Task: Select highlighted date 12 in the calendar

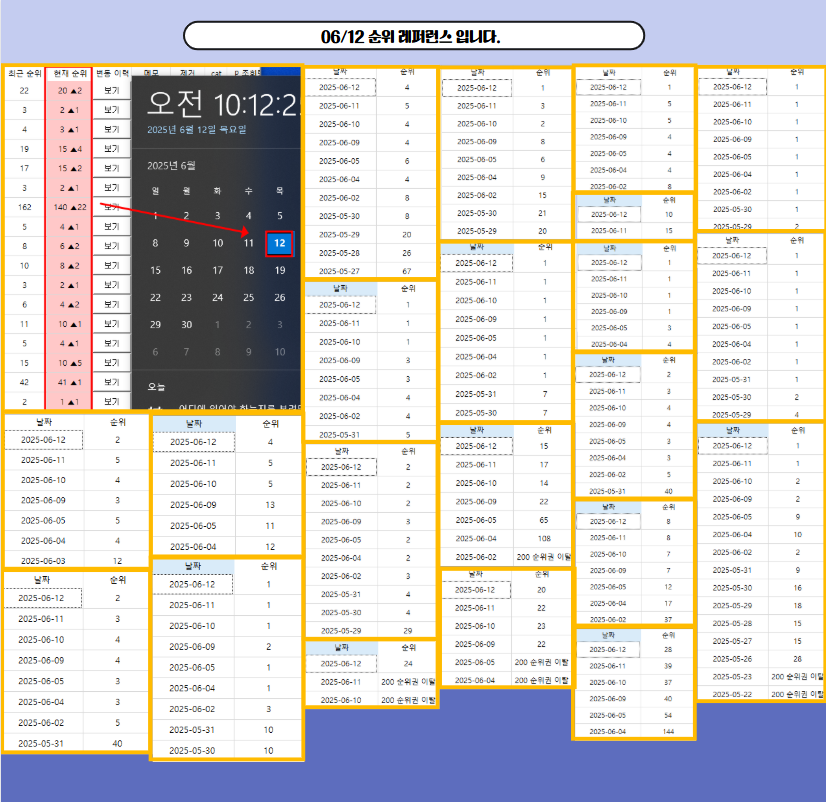Action: (x=280, y=243)
